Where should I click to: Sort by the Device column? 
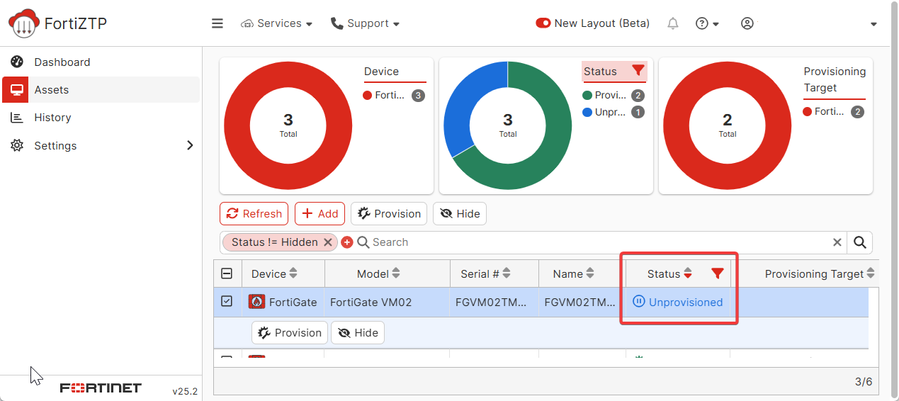point(293,274)
